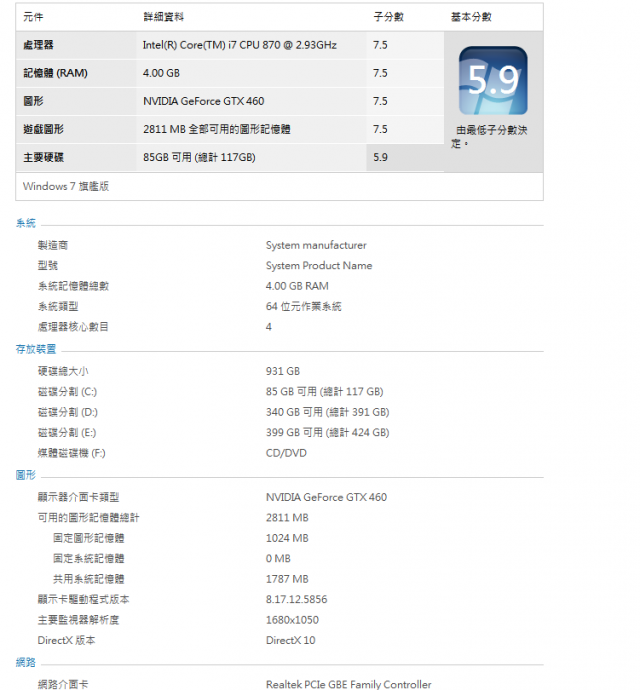Click the 網路介面卡 label

(x=63, y=684)
